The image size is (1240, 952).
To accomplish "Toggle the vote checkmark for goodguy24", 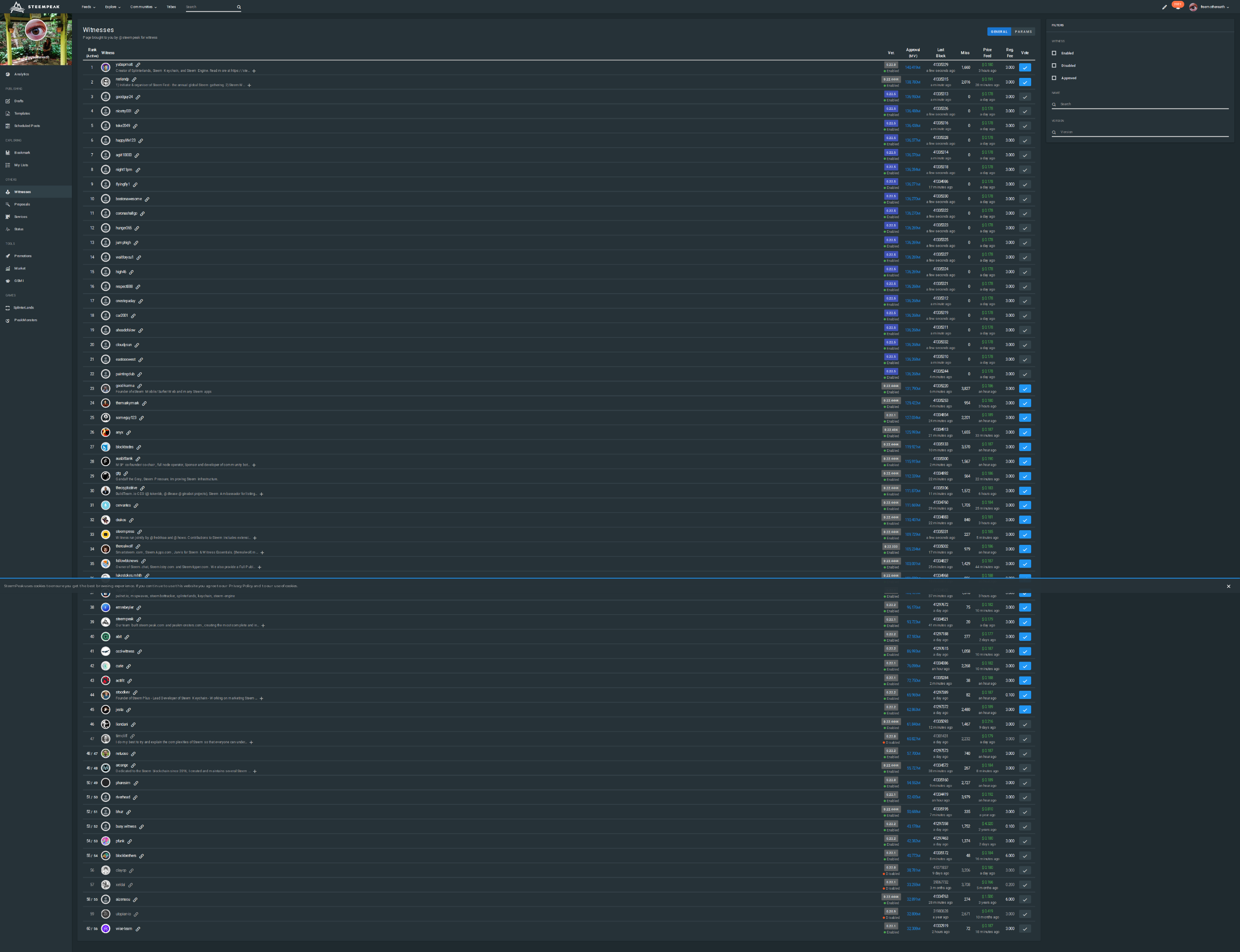I will click(1025, 97).
